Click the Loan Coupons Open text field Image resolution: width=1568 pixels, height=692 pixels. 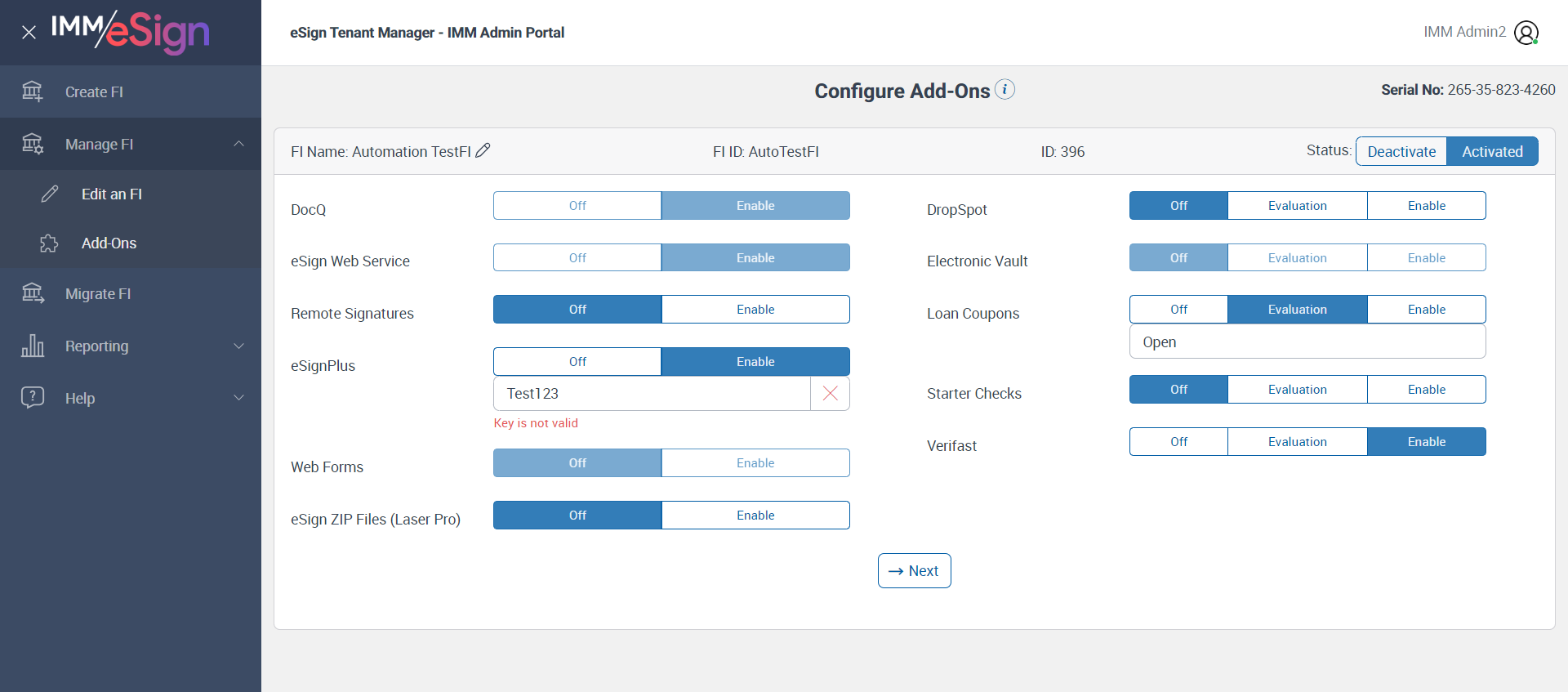click(x=1307, y=342)
